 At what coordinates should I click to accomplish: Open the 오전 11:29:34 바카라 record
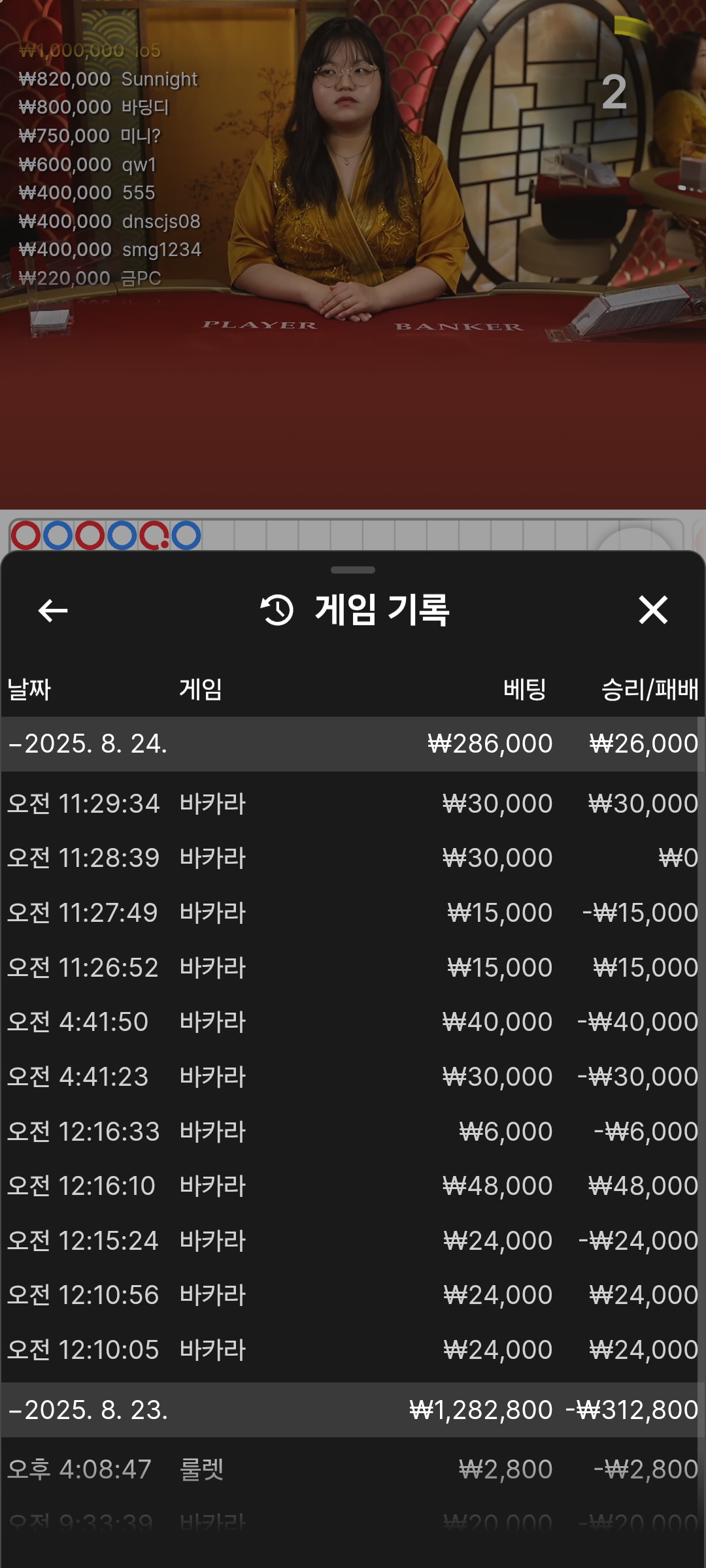coord(353,804)
